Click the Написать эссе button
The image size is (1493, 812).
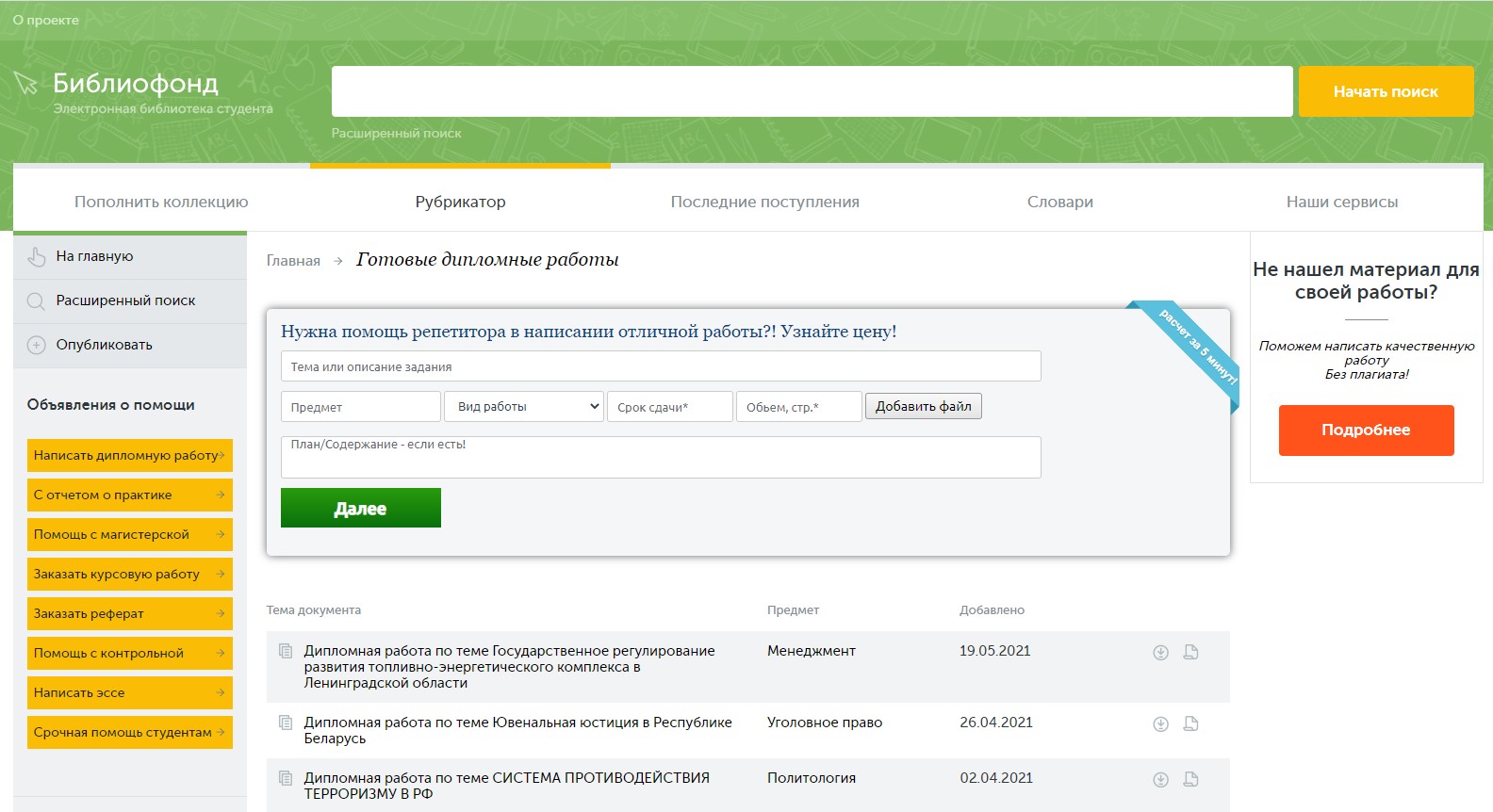[x=130, y=692]
